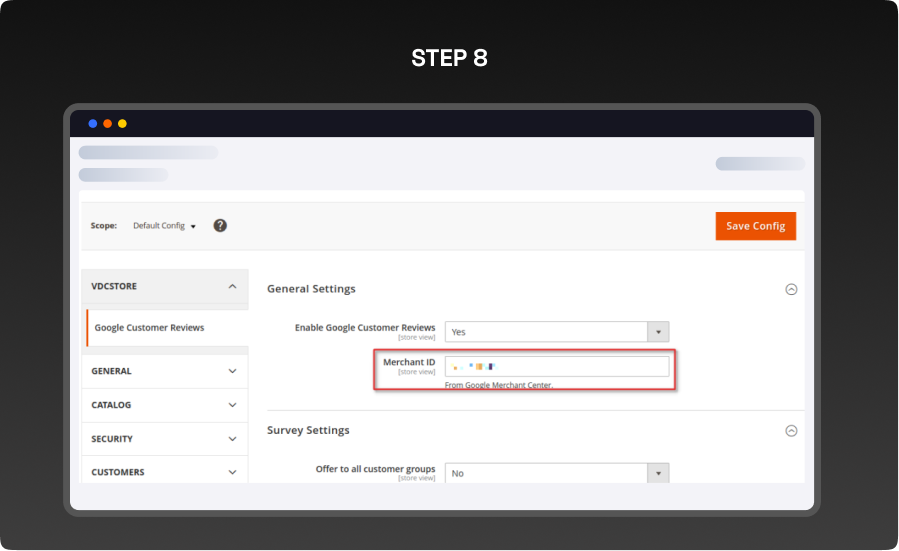Screen dimensions: 899x551
Task: Expand the SECURITY sidebar section
Action: pyautogui.click(x=232, y=439)
